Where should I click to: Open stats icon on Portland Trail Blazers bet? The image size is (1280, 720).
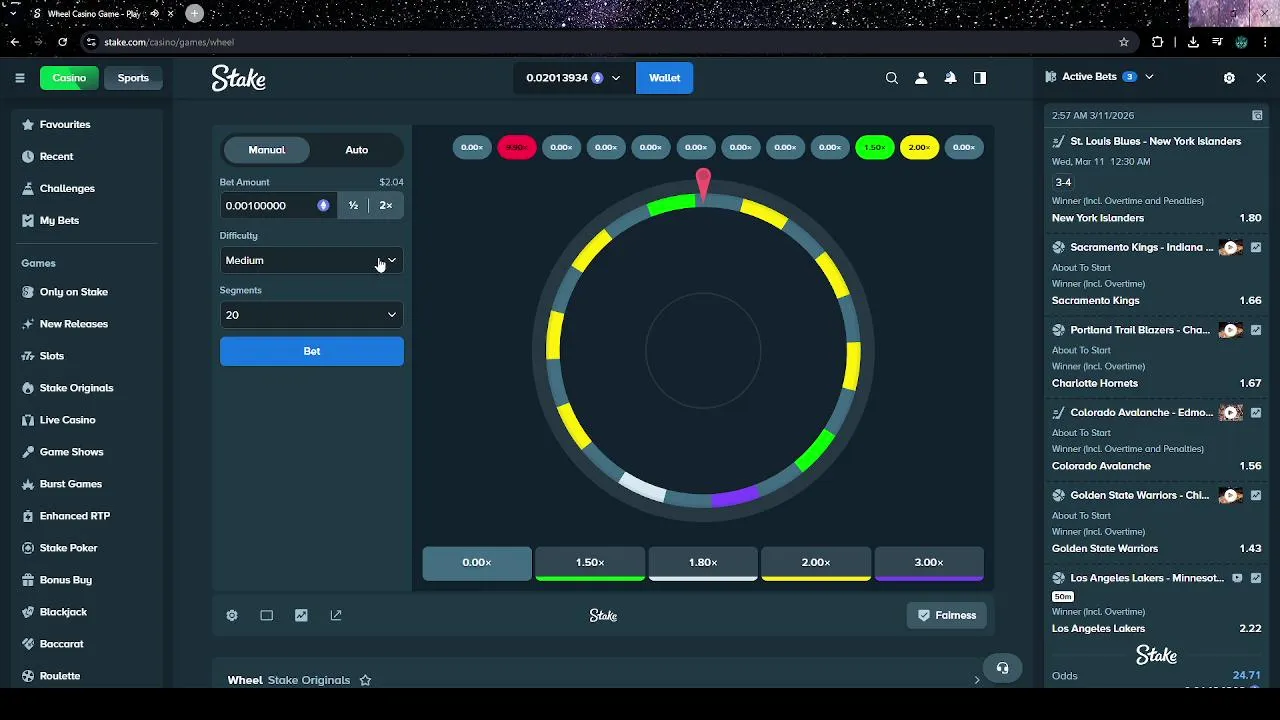pos(1256,330)
